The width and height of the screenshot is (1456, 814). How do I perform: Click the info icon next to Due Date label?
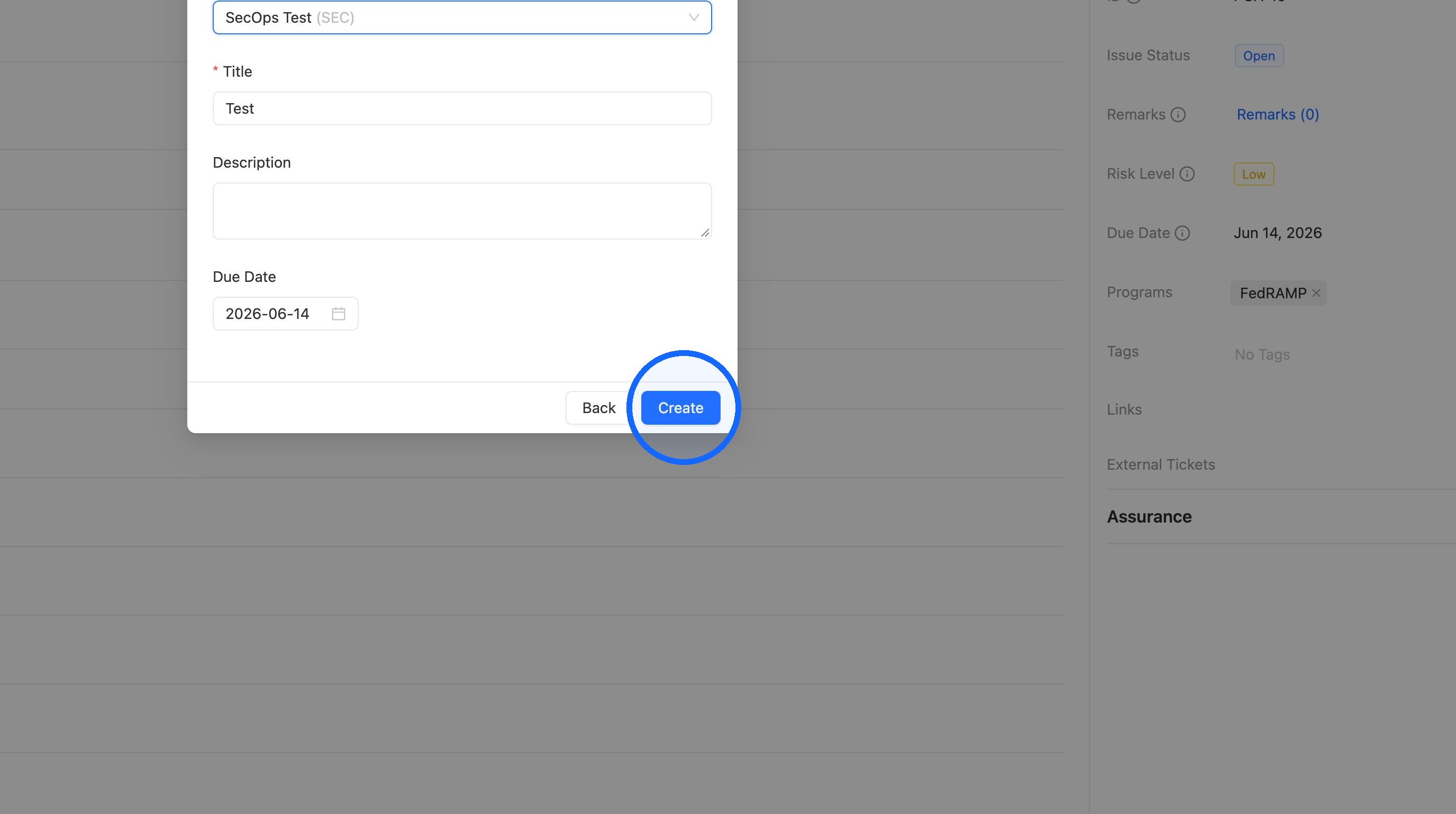click(1182, 233)
